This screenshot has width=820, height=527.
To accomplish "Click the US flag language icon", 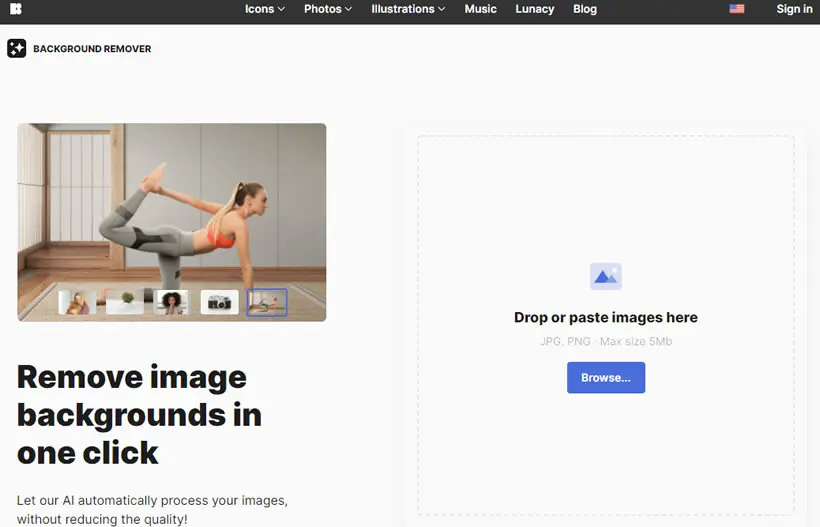I will coord(736,9).
